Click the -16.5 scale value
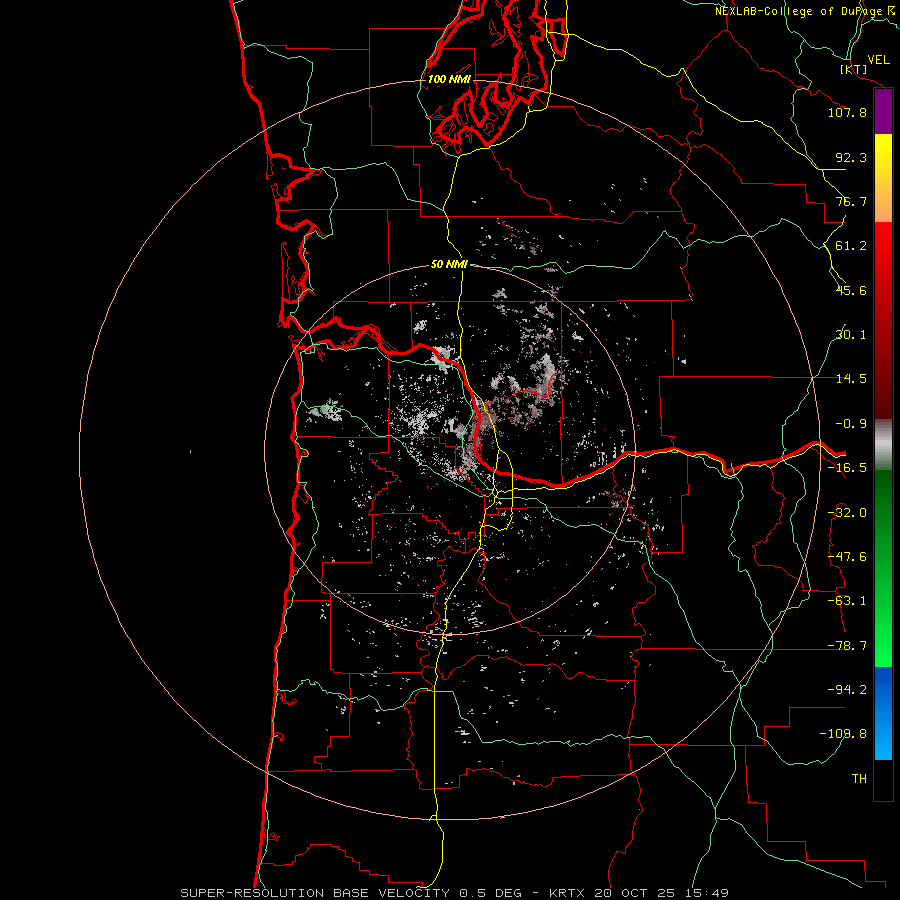Screen dimensions: 900x900 point(847,468)
